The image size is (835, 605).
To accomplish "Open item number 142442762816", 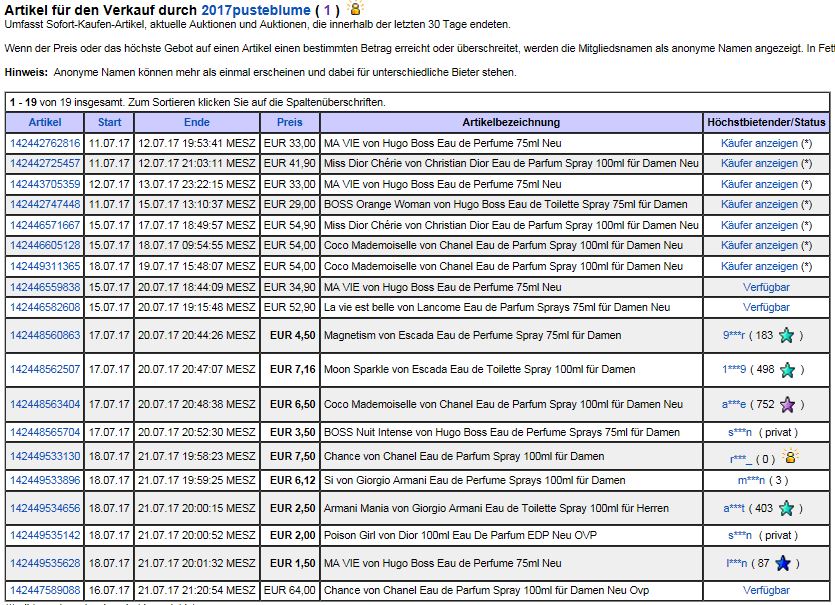I will pos(45,143).
